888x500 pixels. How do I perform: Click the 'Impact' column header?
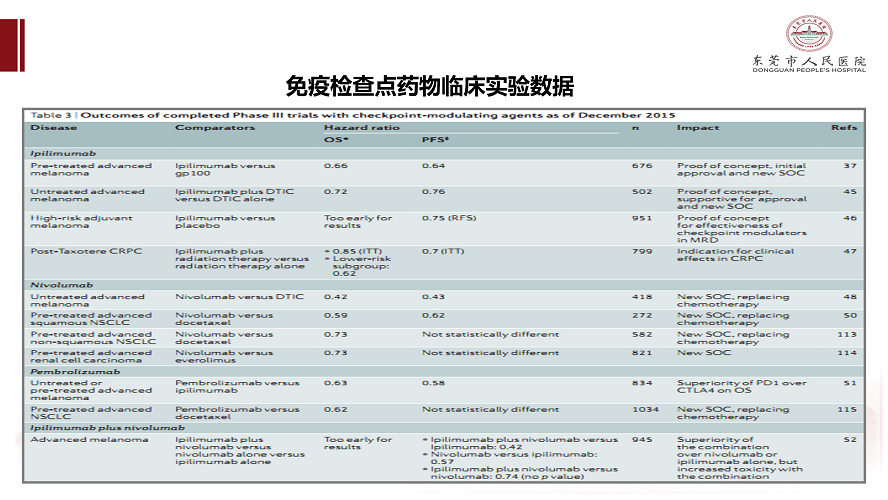tap(698, 127)
